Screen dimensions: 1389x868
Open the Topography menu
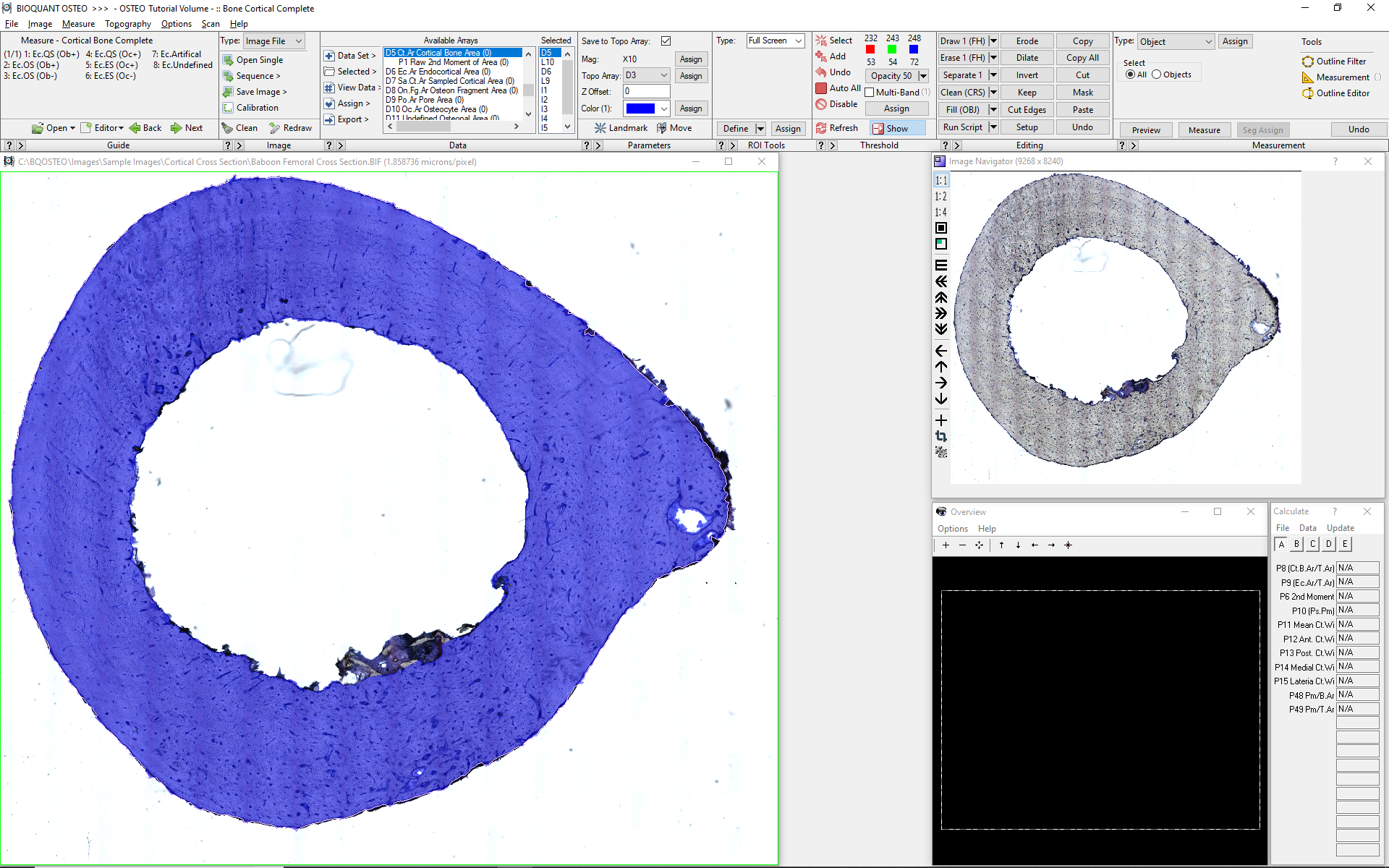(x=128, y=24)
